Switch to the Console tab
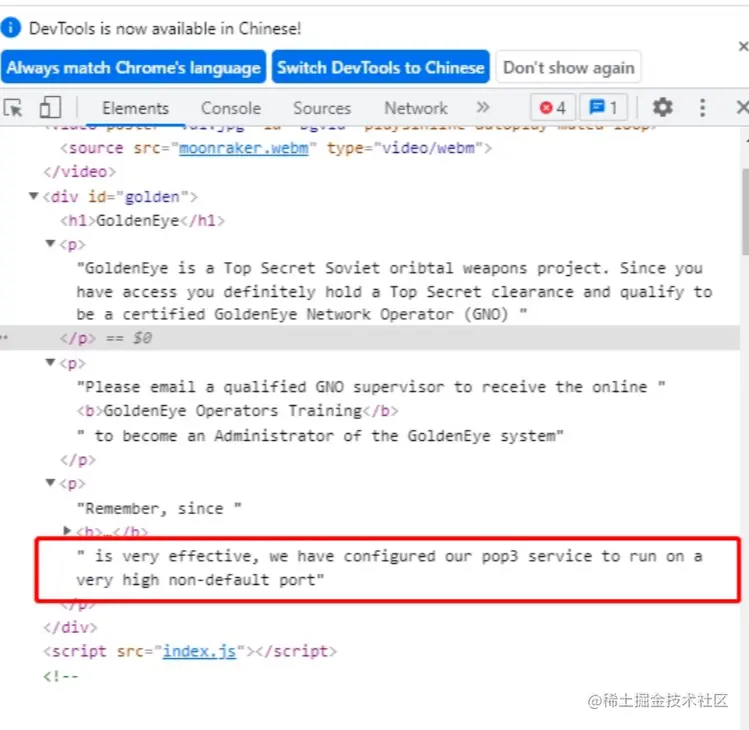Screen dimensions: 749x730 click(x=231, y=108)
